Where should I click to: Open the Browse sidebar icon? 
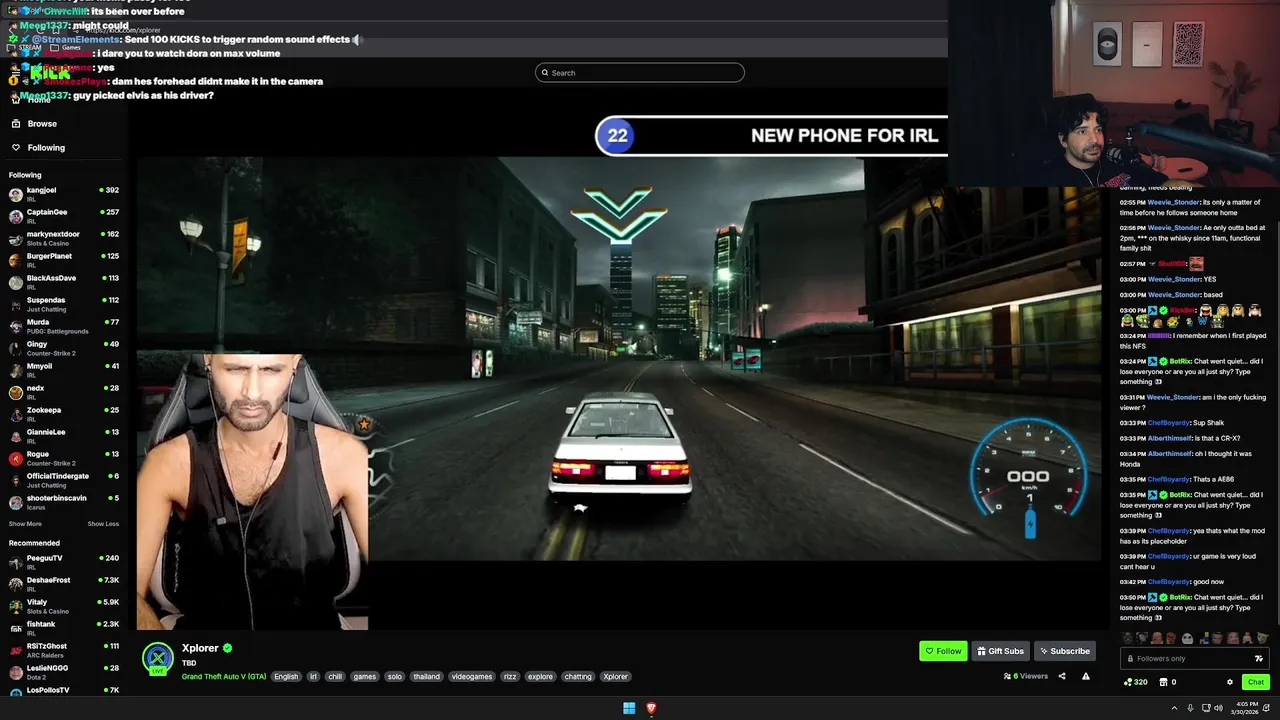[x=16, y=124]
